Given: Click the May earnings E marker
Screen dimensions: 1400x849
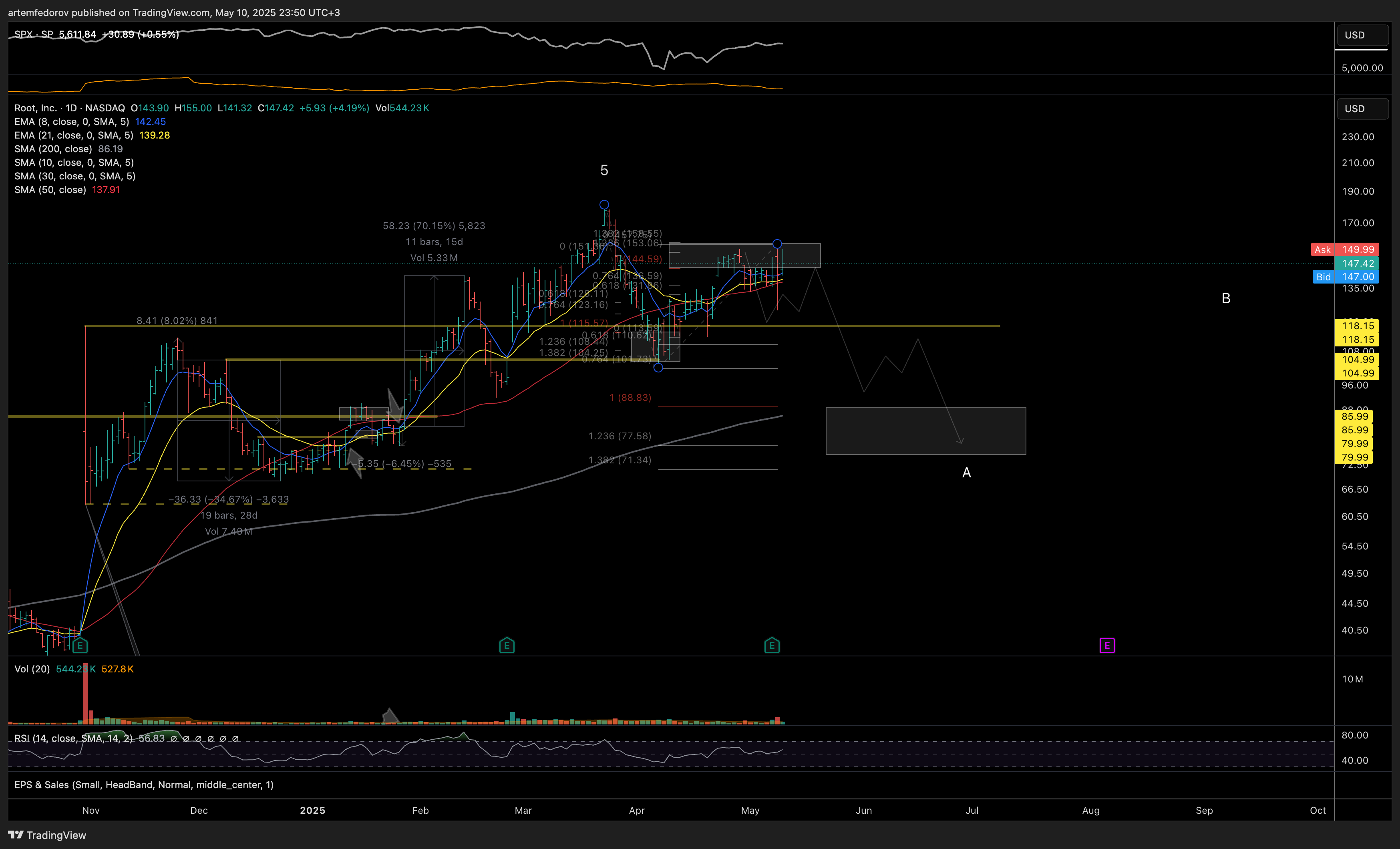Looking at the screenshot, I should pos(772,646).
